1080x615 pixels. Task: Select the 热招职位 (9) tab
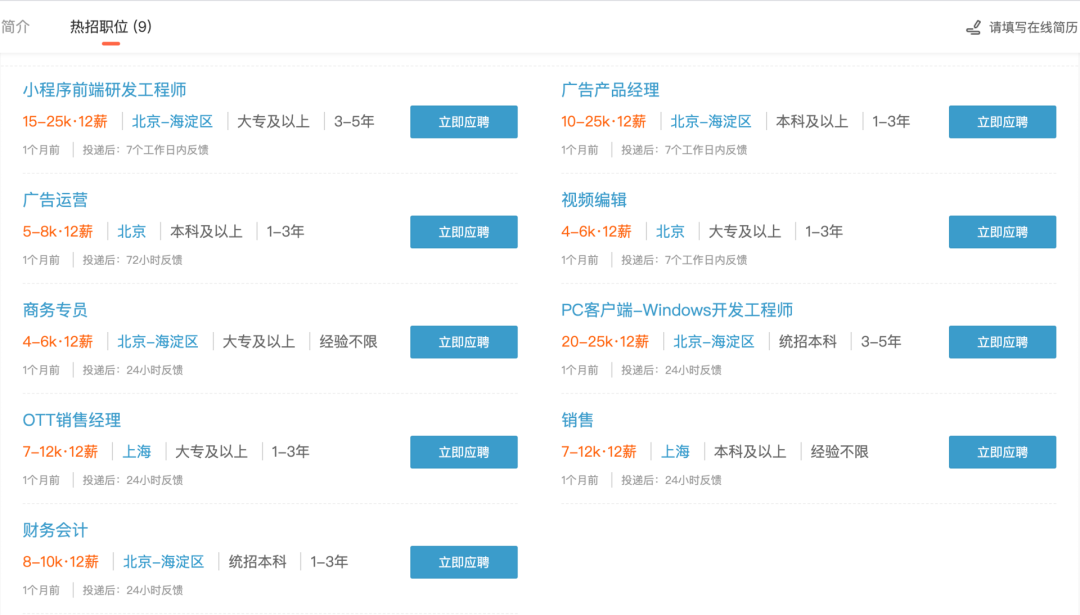pyautogui.click(x=110, y=27)
